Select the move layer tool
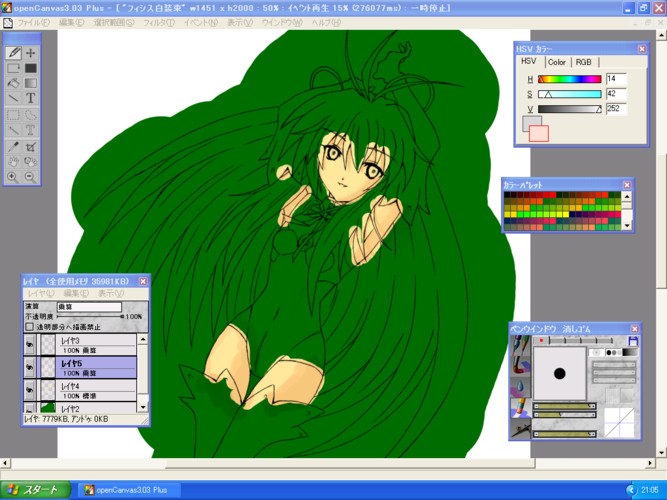This screenshot has width=667, height=500. (x=31, y=53)
